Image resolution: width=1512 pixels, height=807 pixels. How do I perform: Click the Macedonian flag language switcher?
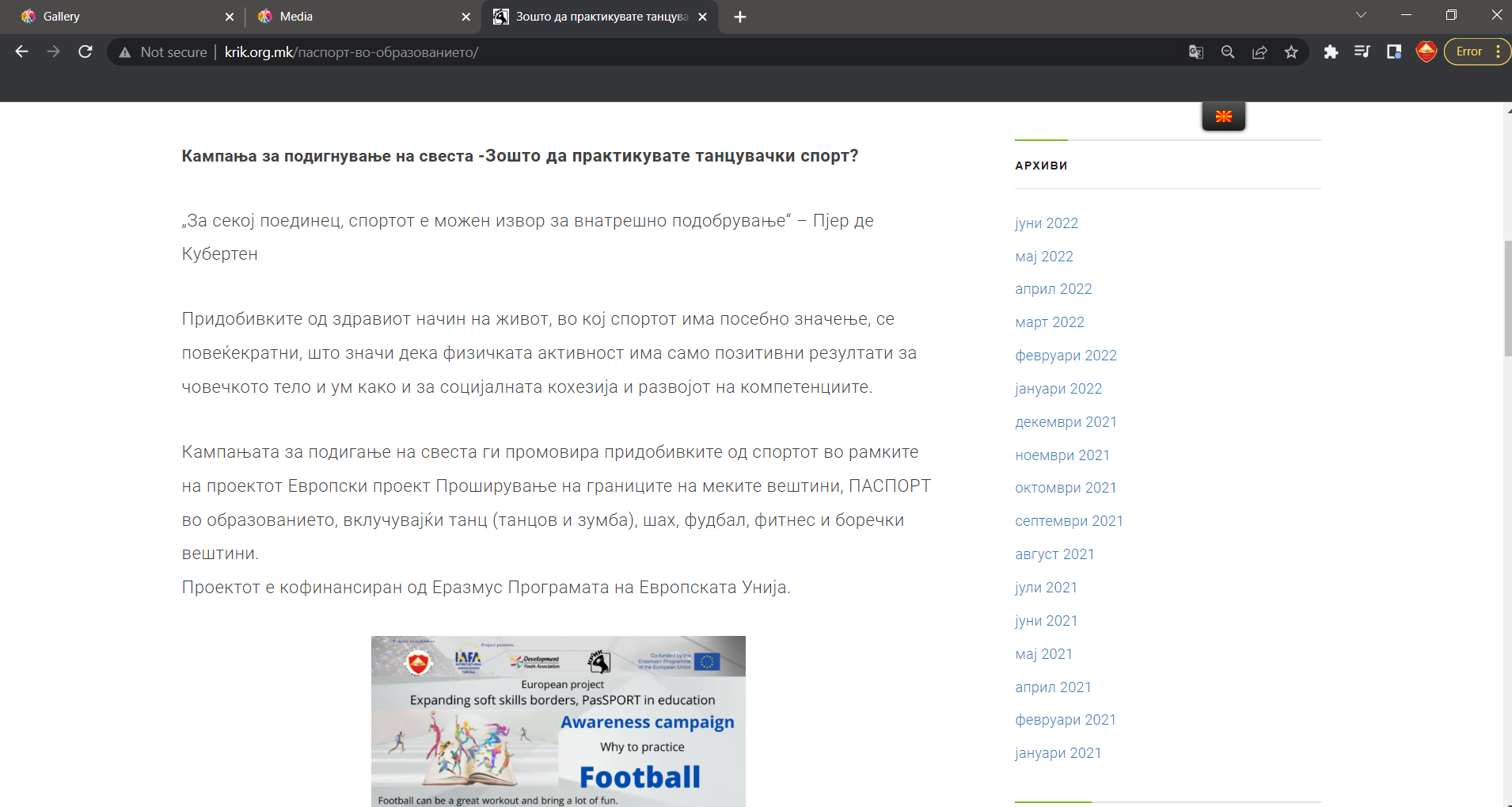pyautogui.click(x=1224, y=116)
